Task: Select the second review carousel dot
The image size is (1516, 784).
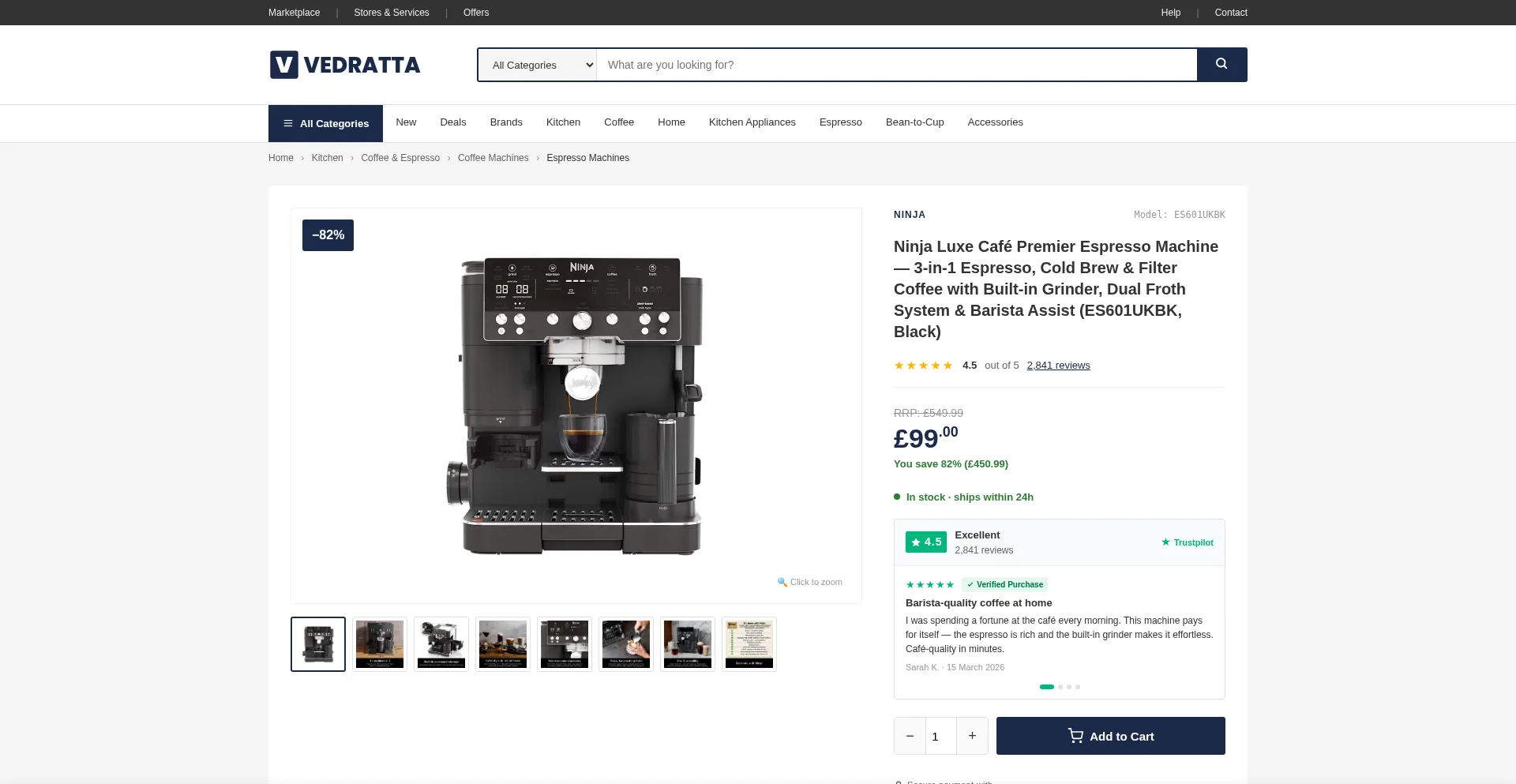Action: click(x=1060, y=687)
